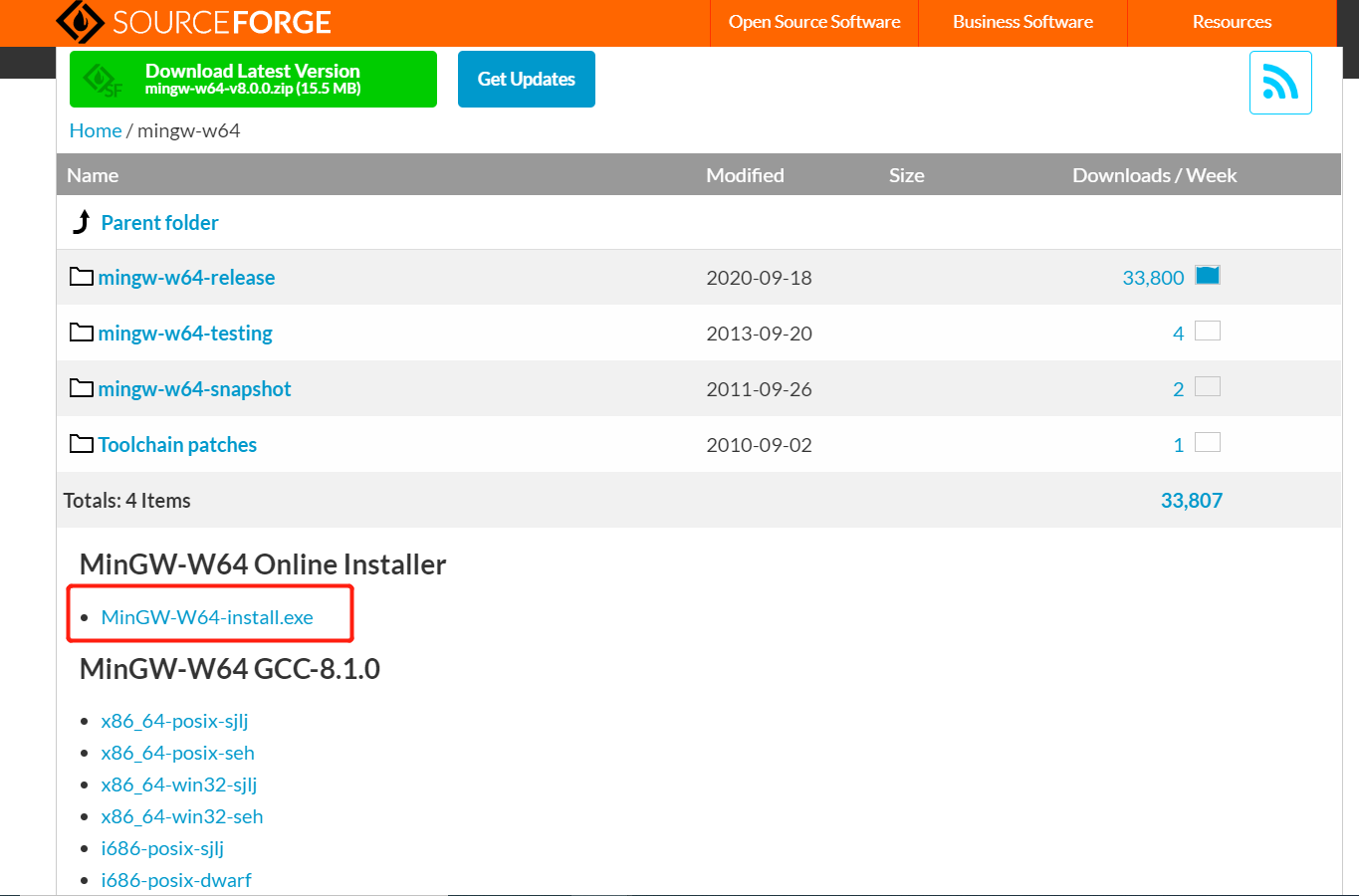Show weekly stats for Toolchain patches
Image resolution: width=1359 pixels, height=896 pixels.
coord(1207,443)
